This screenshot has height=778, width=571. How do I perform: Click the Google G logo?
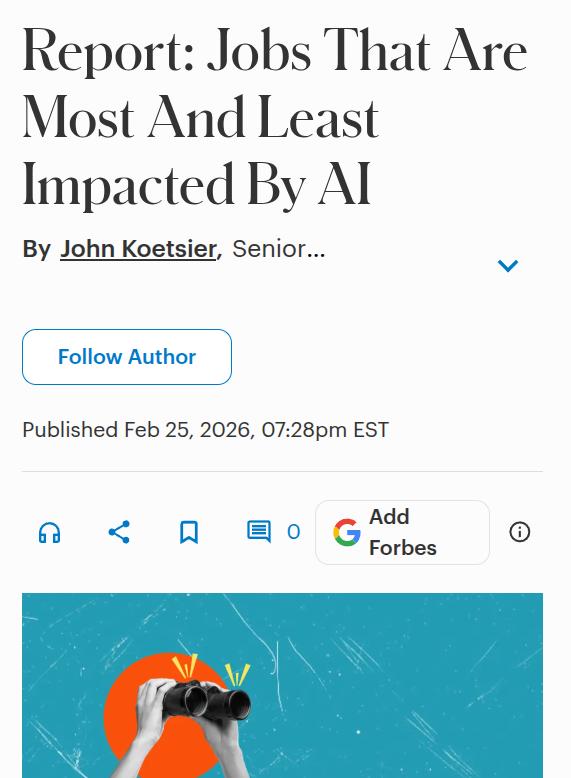pyautogui.click(x=347, y=532)
